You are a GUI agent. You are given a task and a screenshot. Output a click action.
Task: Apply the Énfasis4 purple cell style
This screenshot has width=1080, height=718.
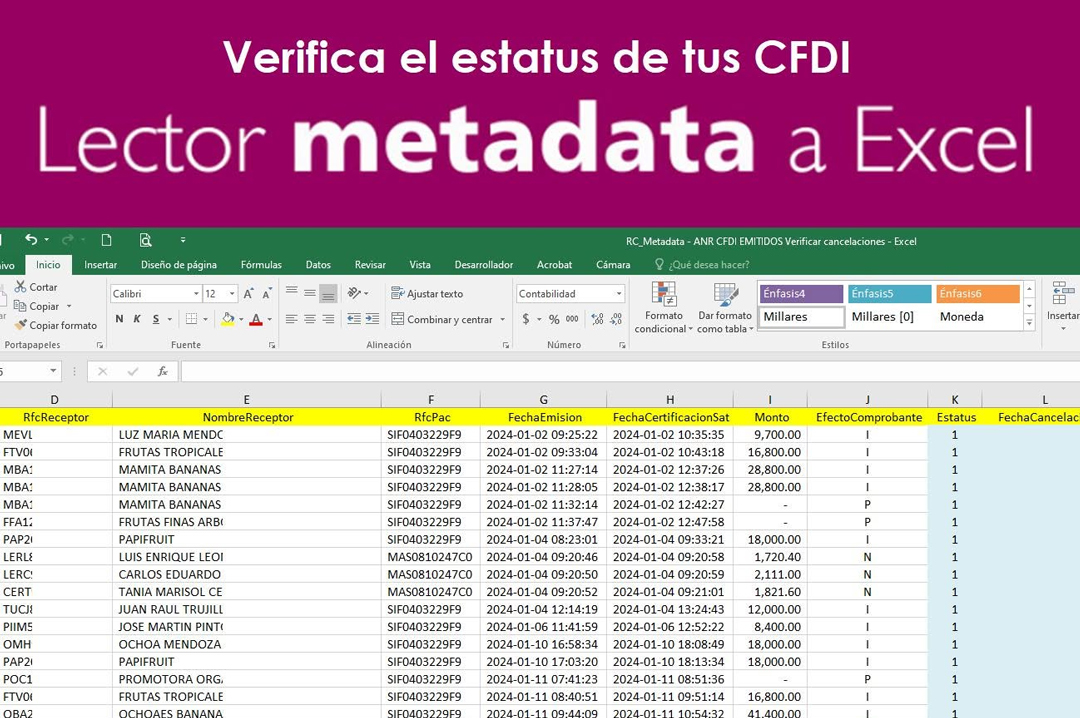(x=802, y=294)
